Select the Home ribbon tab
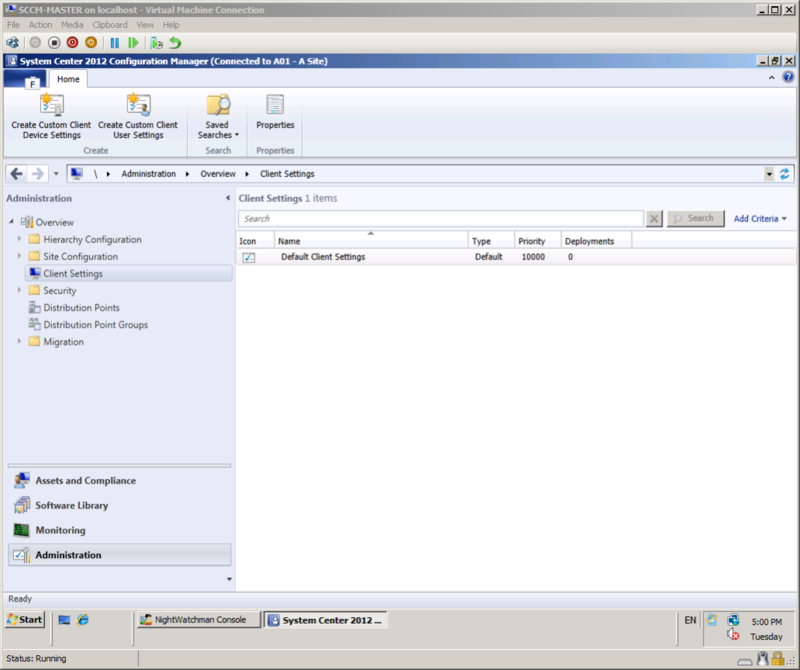The image size is (800, 670). click(x=68, y=79)
